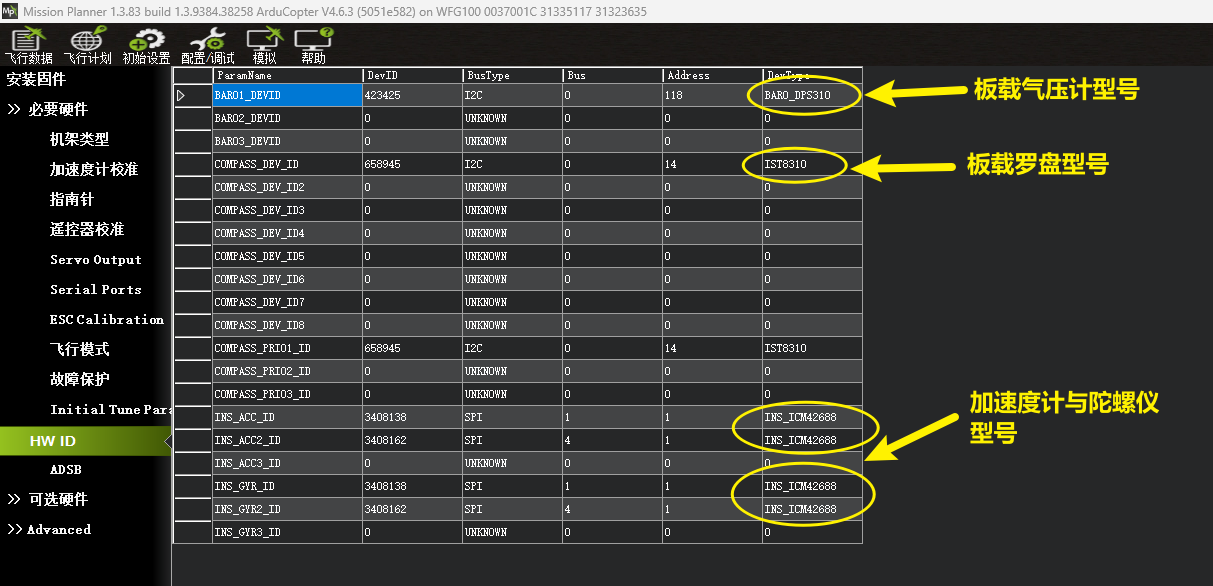The height and width of the screenshot is (586, 1213).
Task: Sort by ParamName column header
Action: tap(287, 75)
